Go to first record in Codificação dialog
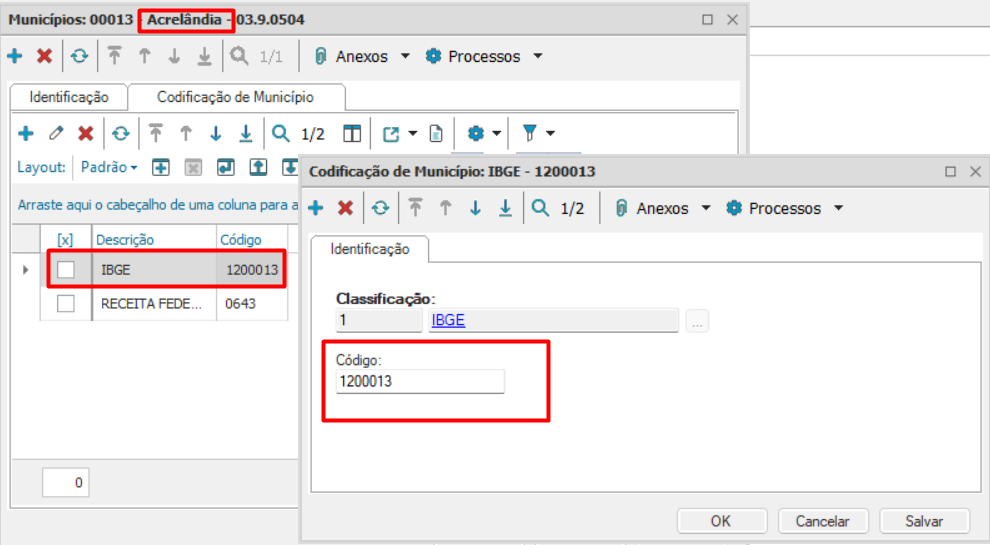 tap(415, 208)
